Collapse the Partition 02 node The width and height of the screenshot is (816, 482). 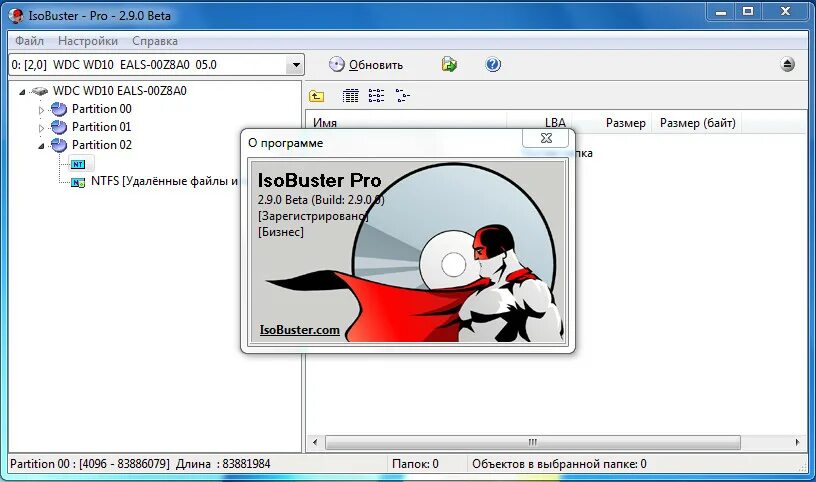tap(41, 146)
